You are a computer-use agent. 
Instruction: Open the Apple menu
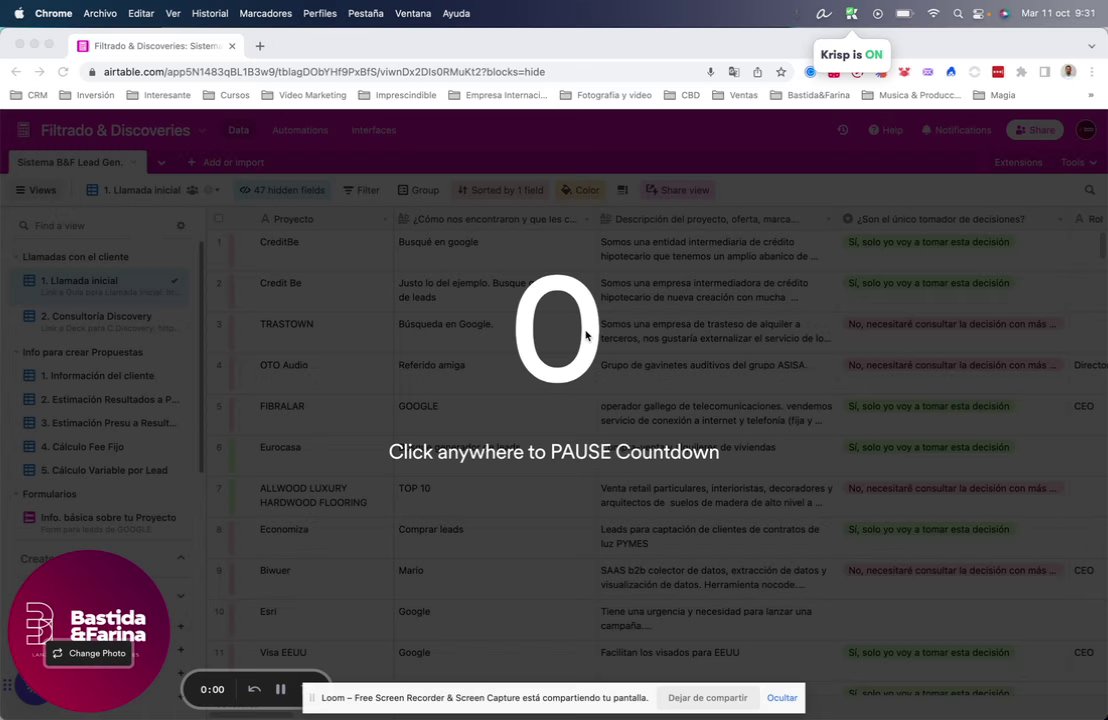(19, 13)
